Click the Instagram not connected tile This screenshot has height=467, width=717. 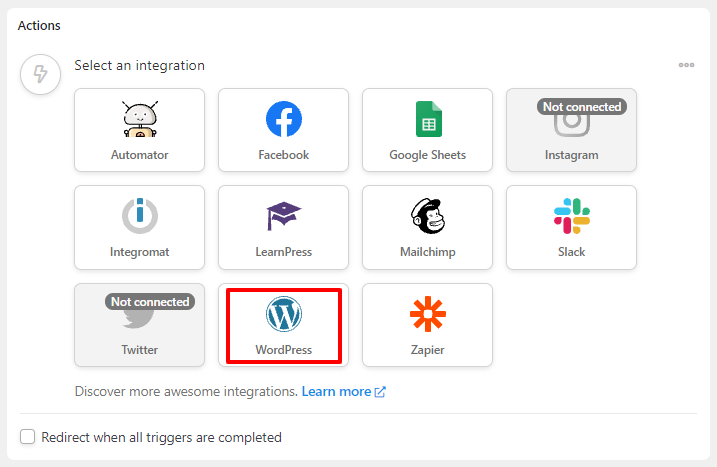[x=571, y=130]
